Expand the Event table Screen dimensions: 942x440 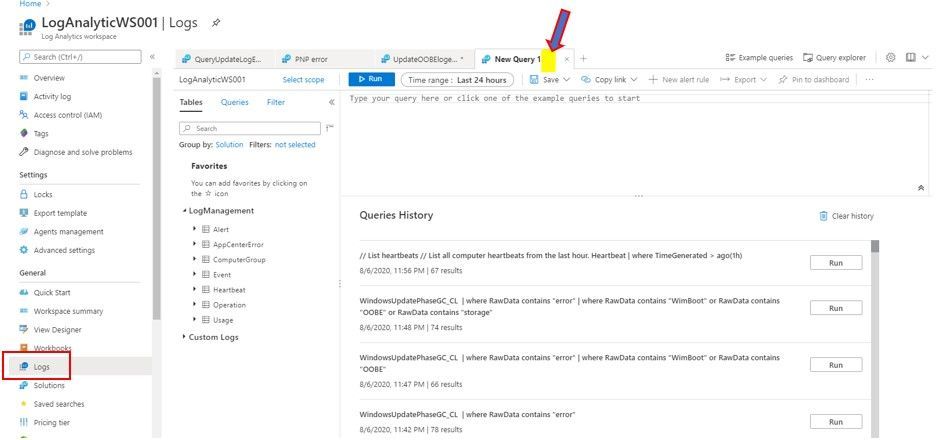click(194, 274)
